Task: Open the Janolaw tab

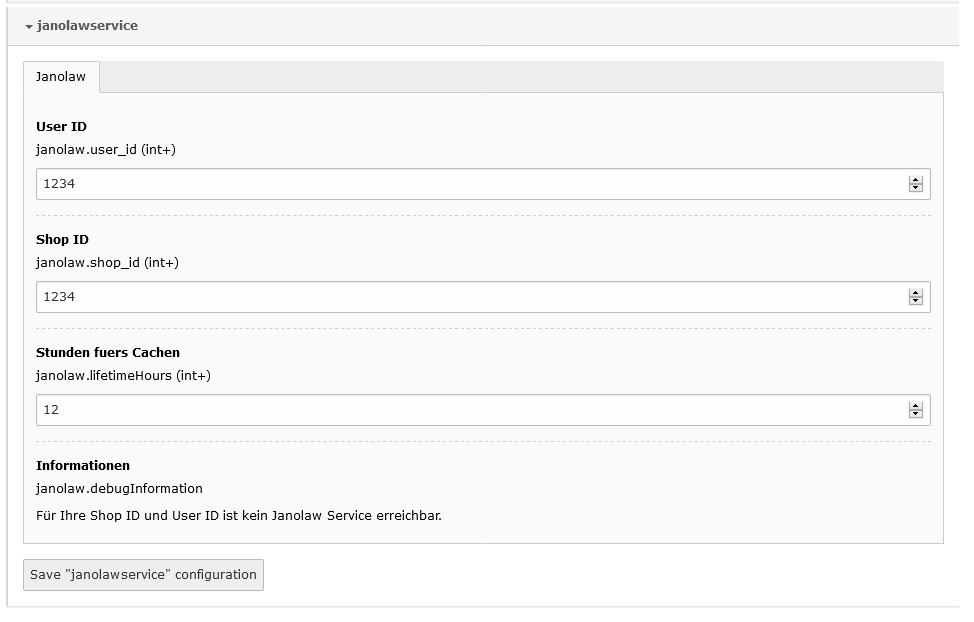Action: point(61,77)
